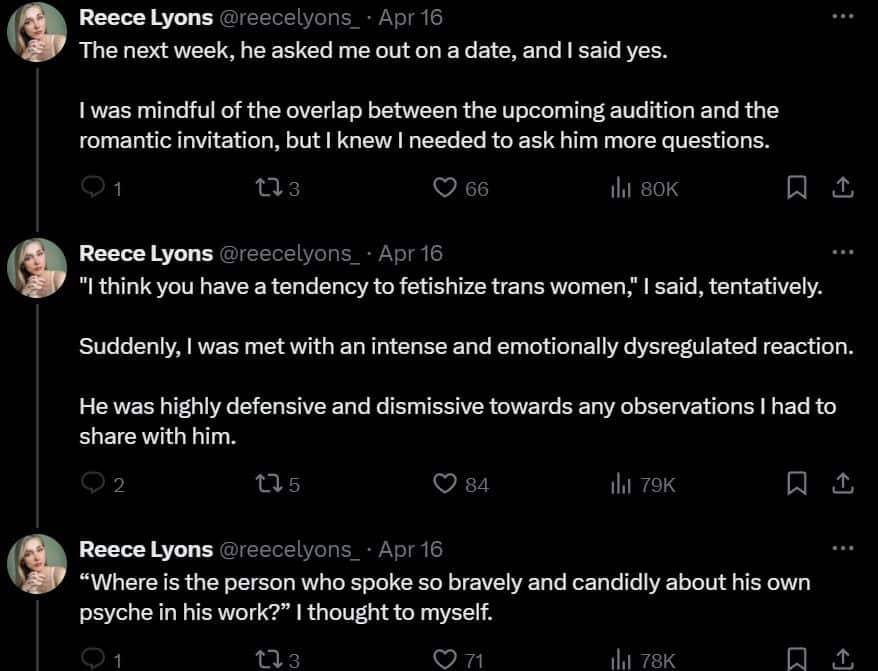The image size is (878, 671).
Task: Share the tweet with 79K views
Action: pyautogui.click(x=842, y=483)
